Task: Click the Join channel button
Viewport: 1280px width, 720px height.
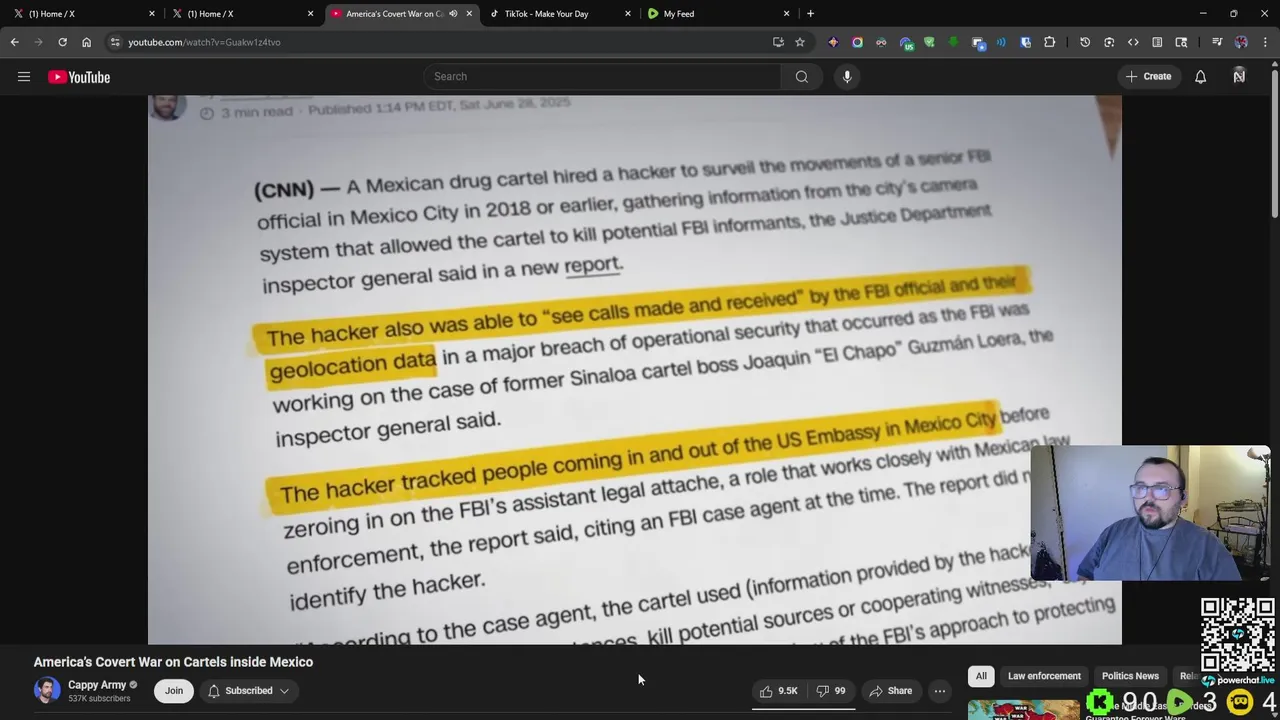Action: pyautogui.click(x=174, y=691)
